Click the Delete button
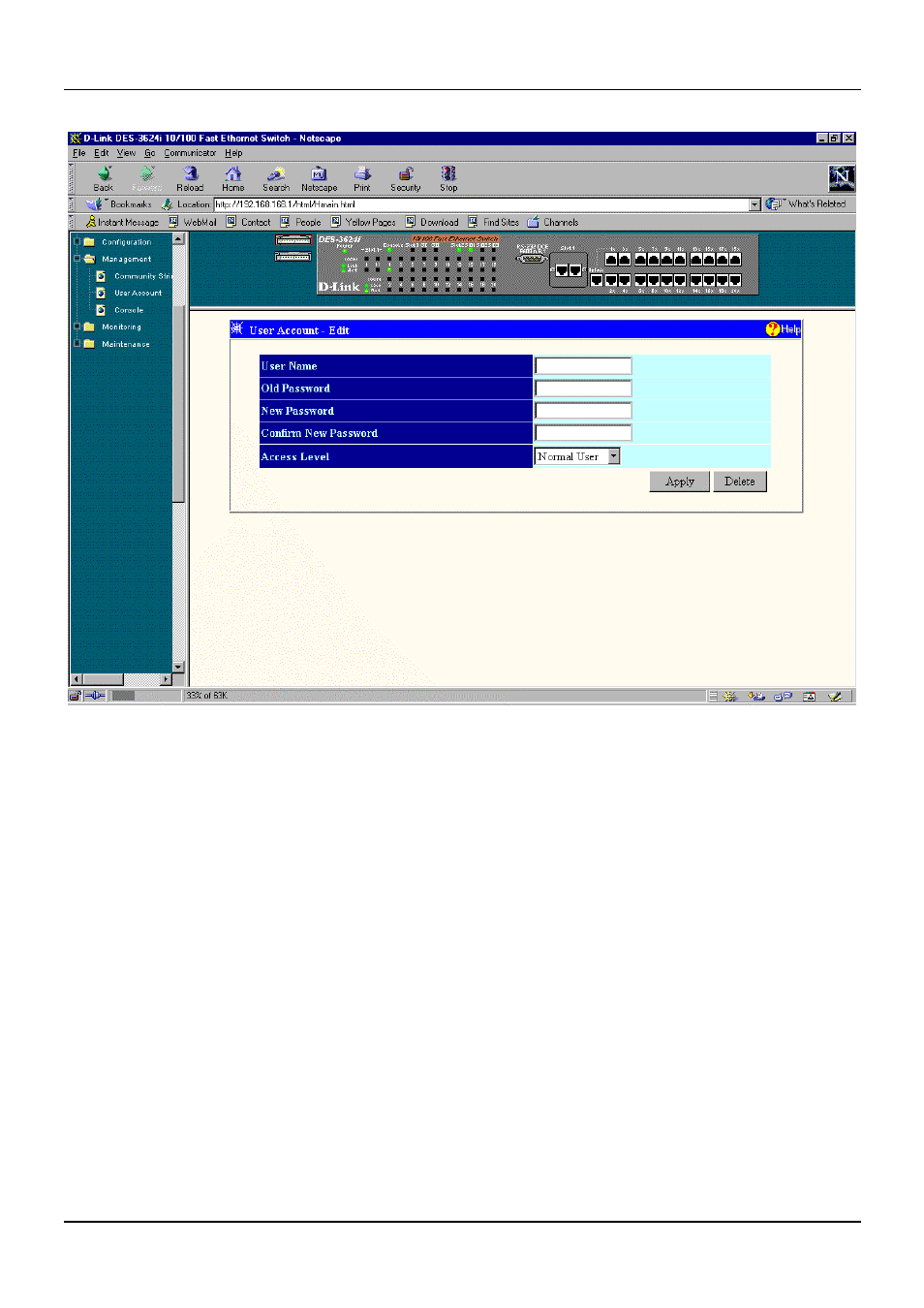924x1308 pixels. pos(739,482)
